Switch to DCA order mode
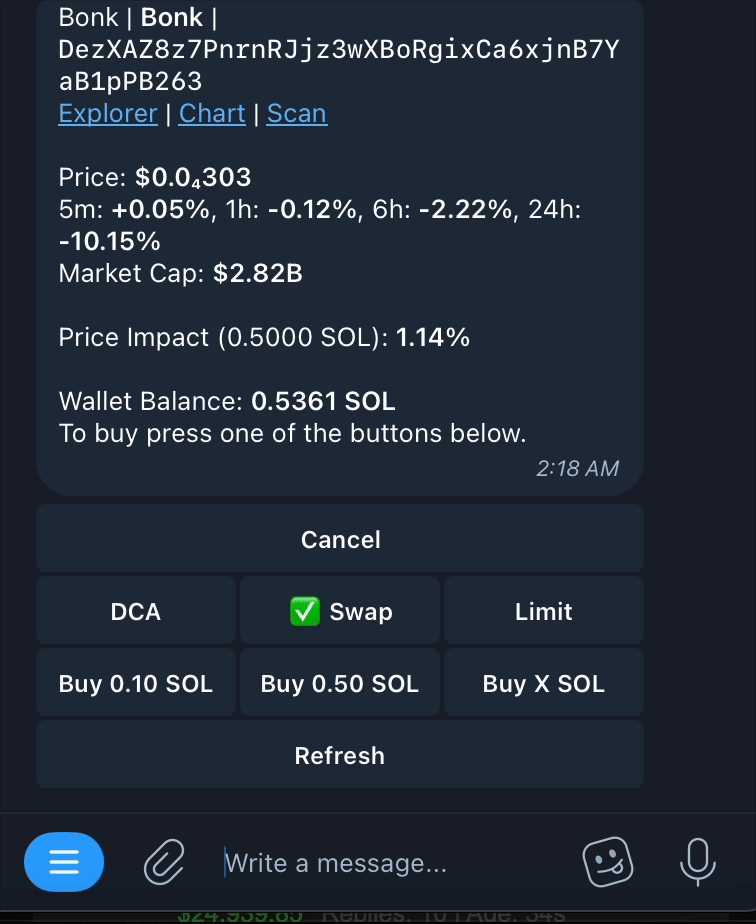This screenshot has height=924, width=756. (136, 611)
